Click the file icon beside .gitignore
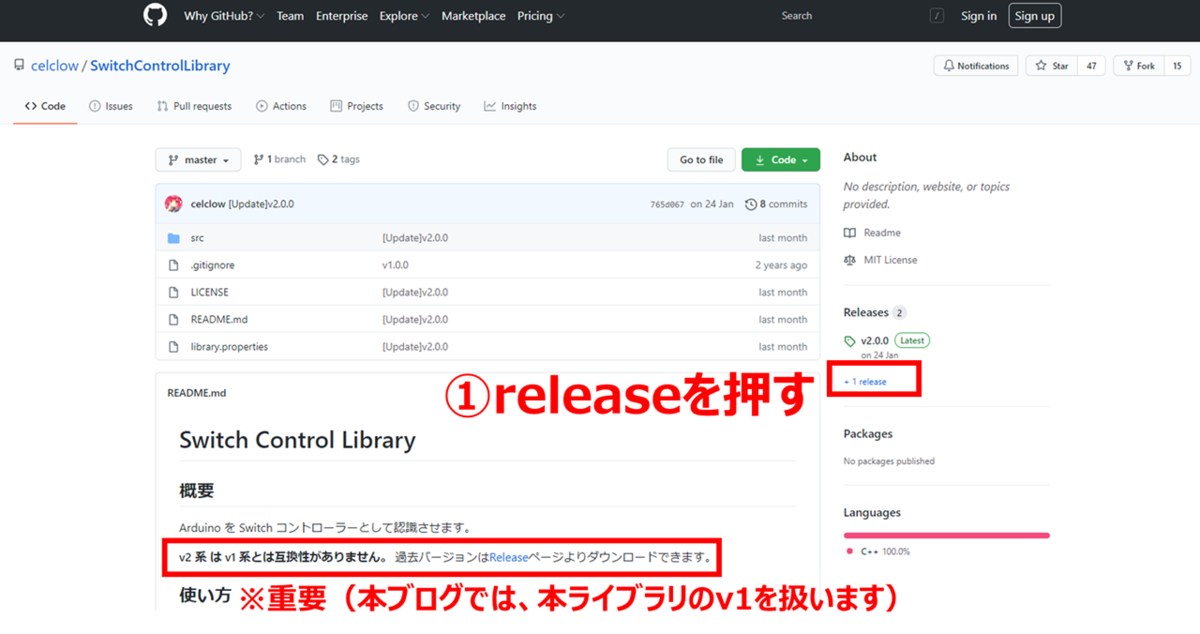Viewport: 1200px width, 634px height. click(x=173, y=265)
